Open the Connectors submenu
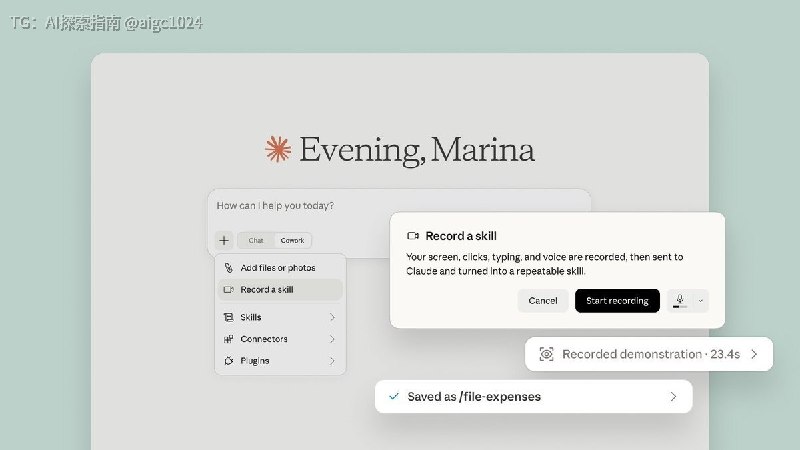The width and height of the screenshot is (800, 450). click(x=280, y=339)
